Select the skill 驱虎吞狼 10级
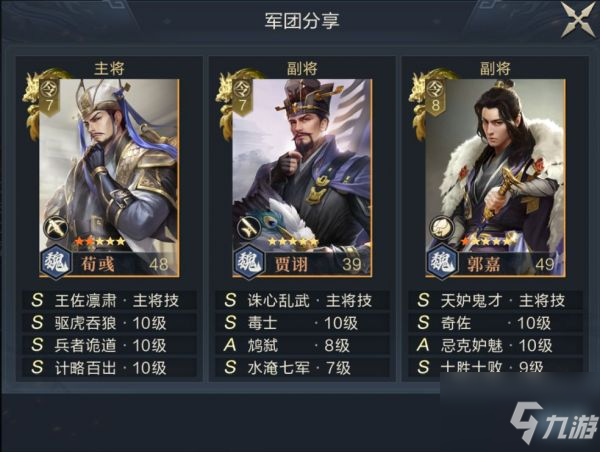The width and height of the screenshot is (600, 452). click(110, 323)
